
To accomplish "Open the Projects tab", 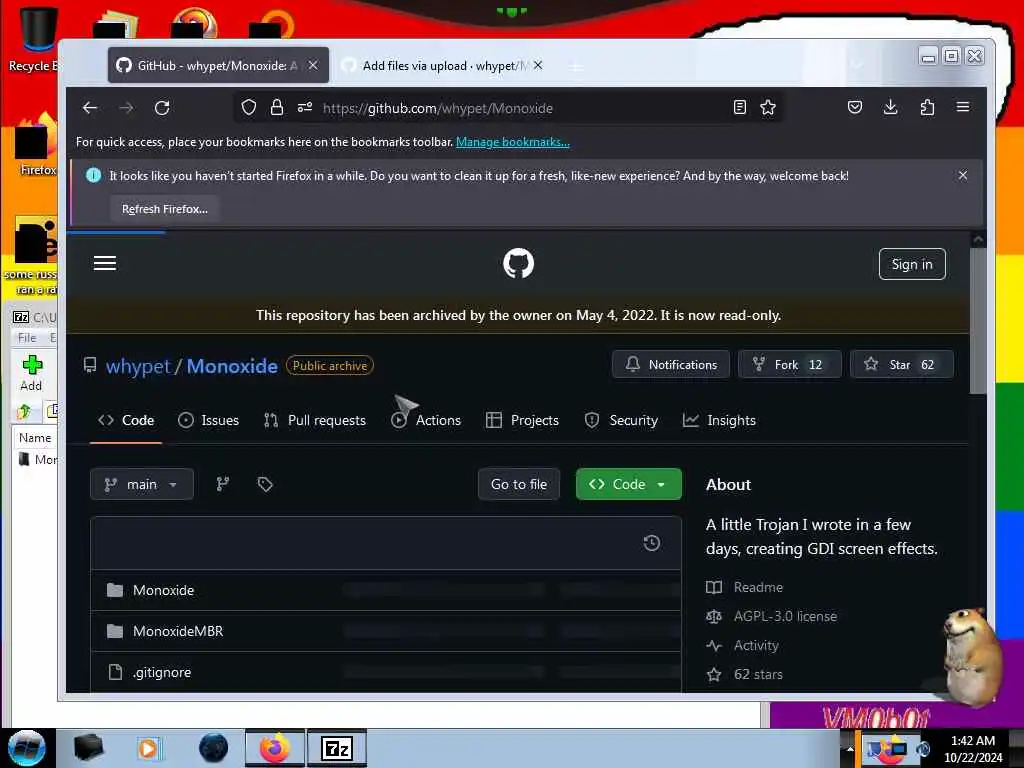I will point(522,421).
